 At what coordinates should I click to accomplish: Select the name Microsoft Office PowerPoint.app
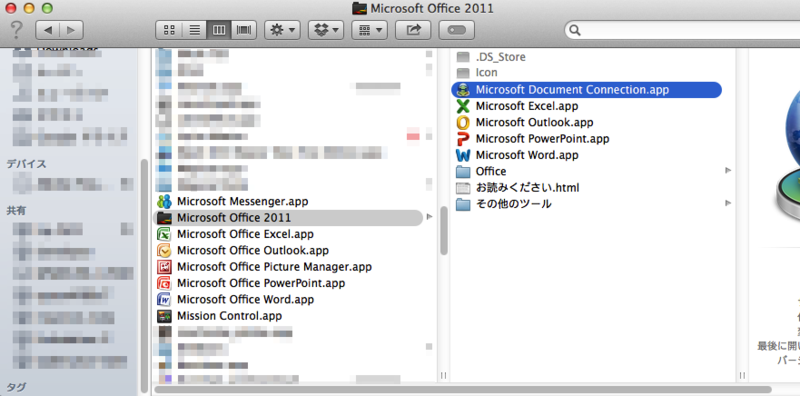coord(261,283)
